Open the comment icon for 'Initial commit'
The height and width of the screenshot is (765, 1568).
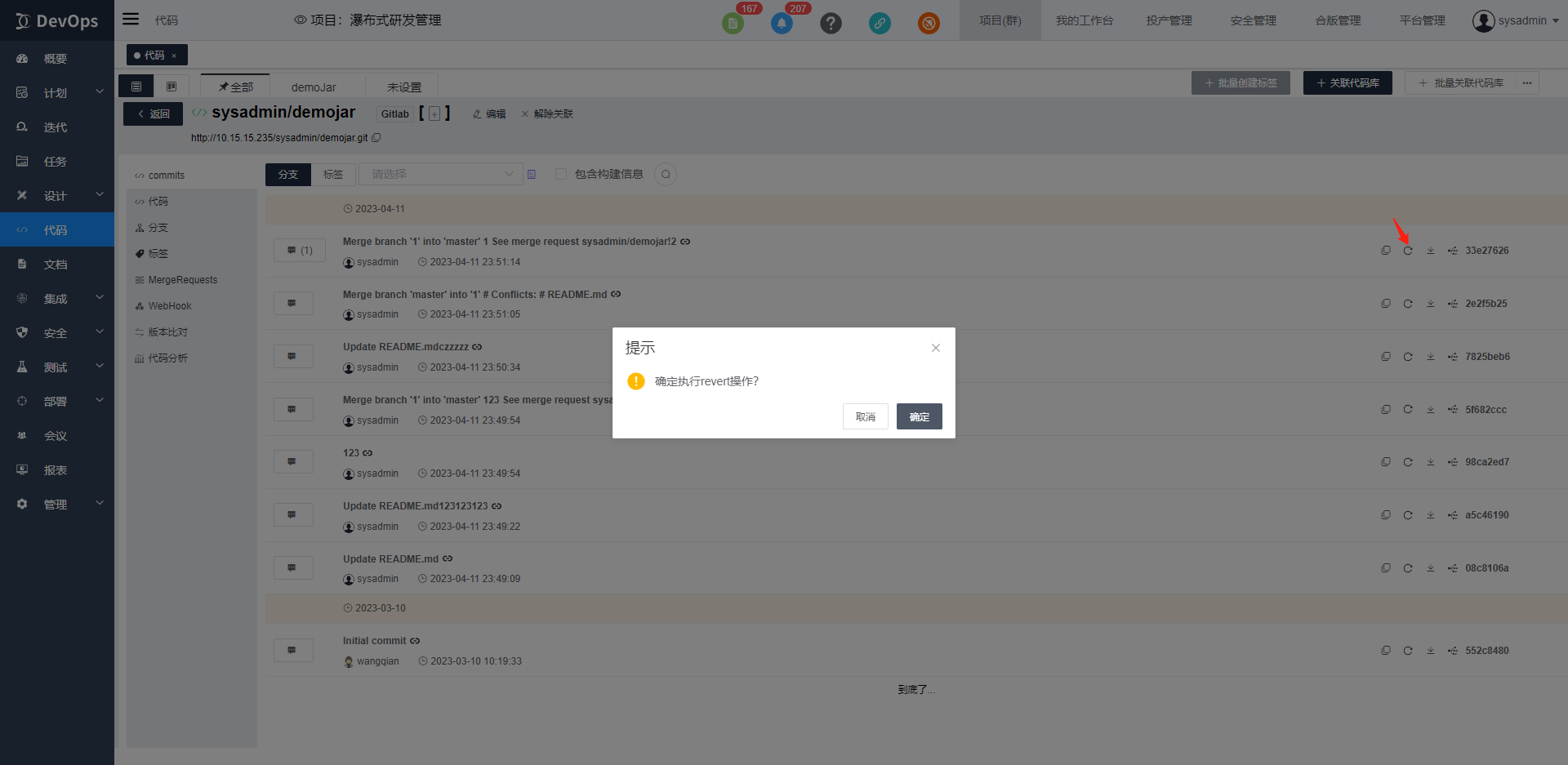coord(292,651)
